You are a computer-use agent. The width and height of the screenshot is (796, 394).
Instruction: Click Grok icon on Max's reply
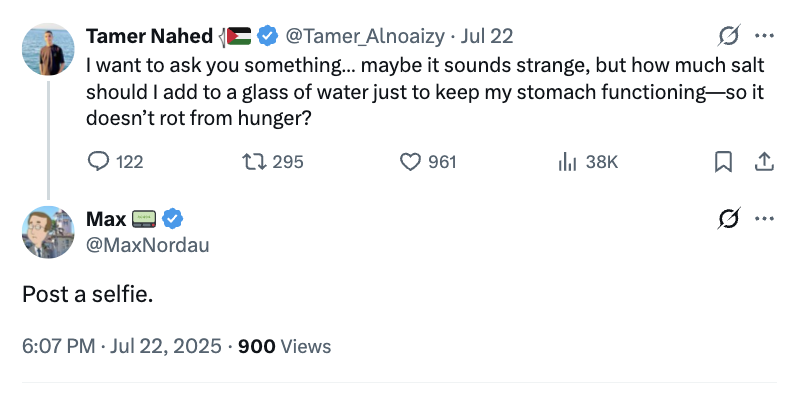tap(729, 218)
